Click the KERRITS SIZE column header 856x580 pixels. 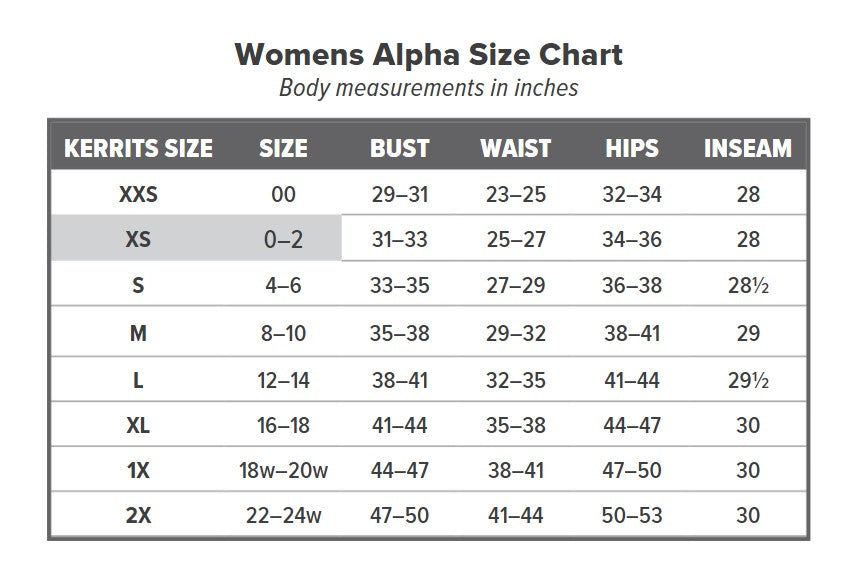click(x=138, y=149)
